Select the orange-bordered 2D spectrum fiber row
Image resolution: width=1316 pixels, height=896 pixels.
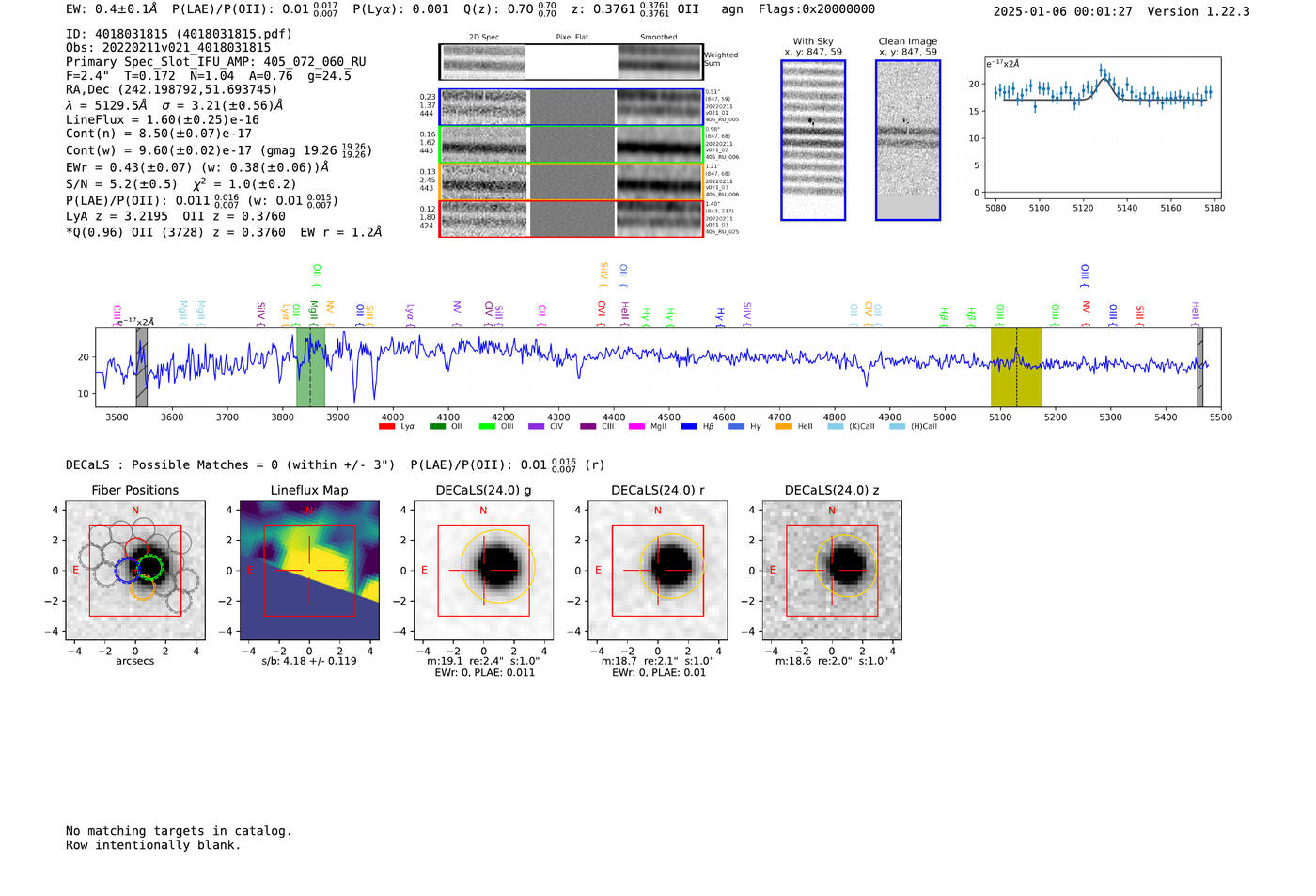(x=572, y=181)
